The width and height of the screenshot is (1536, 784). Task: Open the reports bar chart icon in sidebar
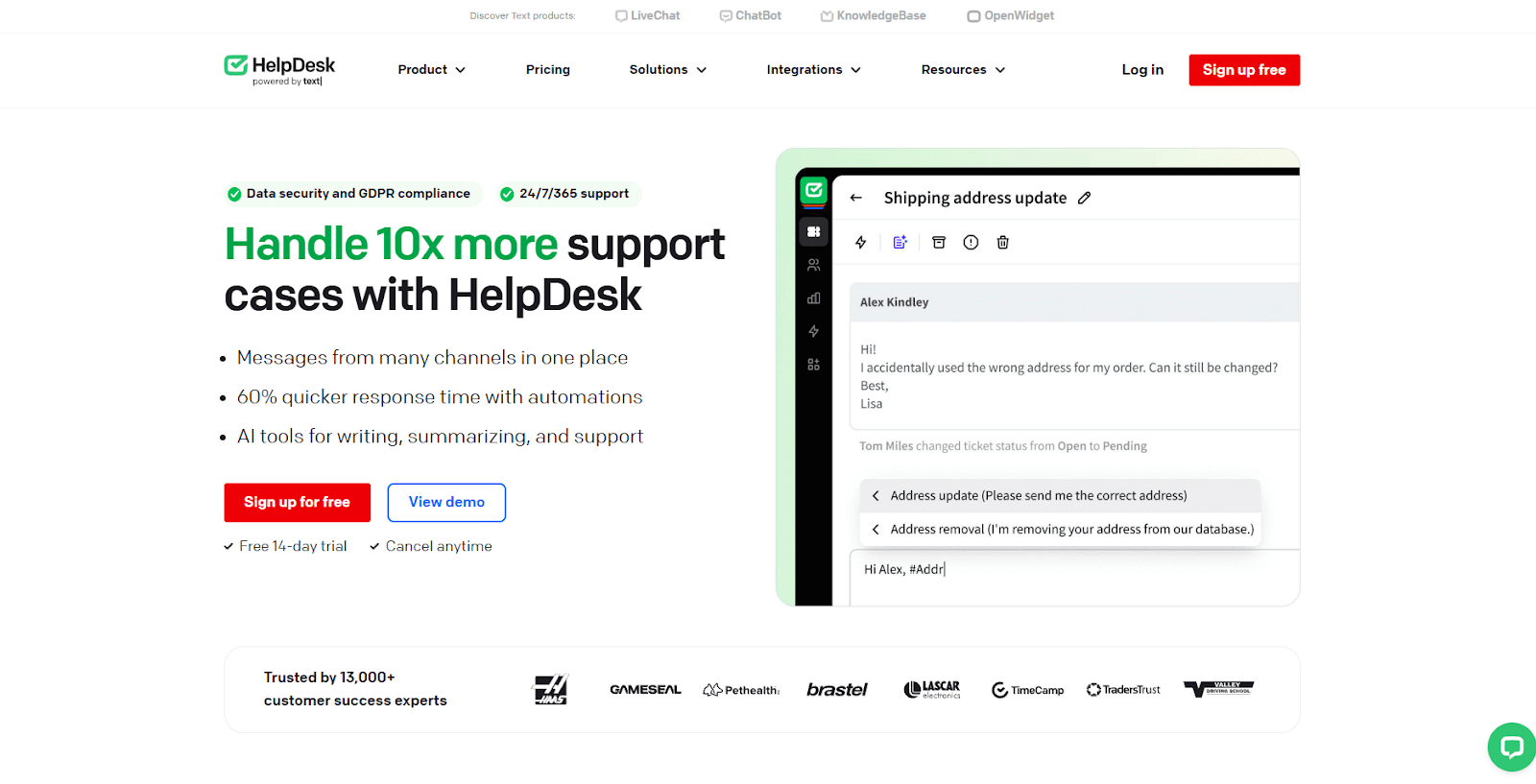pyautogui.click(x=813, y=298)
